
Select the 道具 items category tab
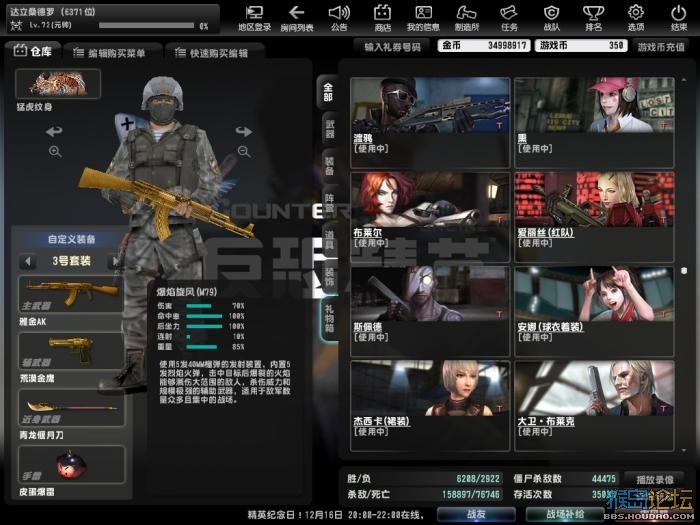(x=329, y=240)
